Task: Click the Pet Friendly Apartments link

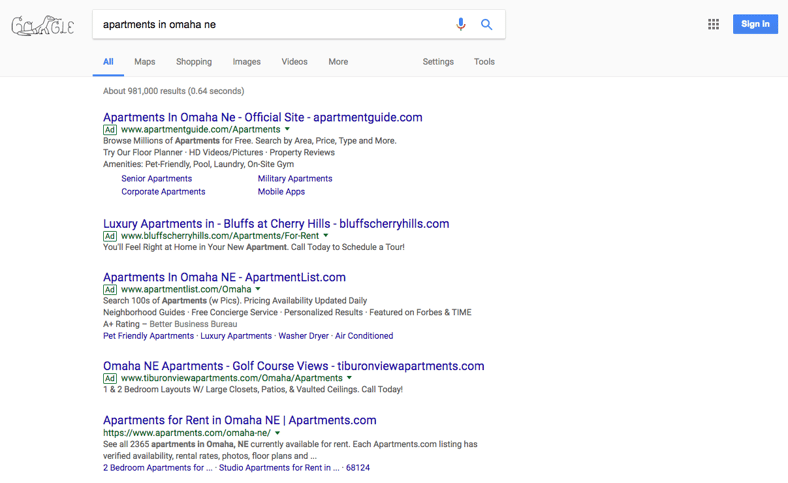Action: 148,336
